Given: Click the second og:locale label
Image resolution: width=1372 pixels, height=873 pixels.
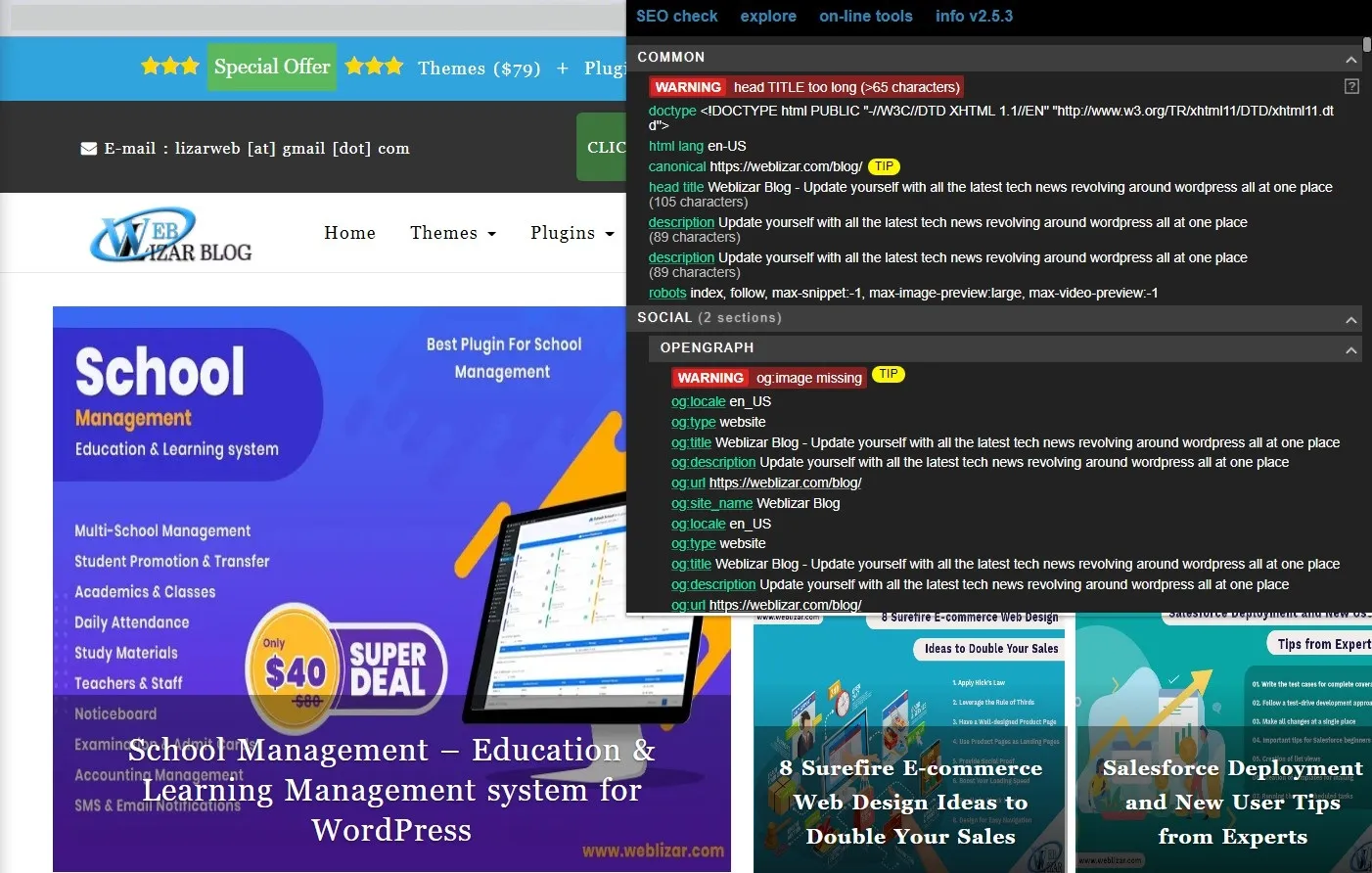Looking at the screenshot, I should (699, 524).
